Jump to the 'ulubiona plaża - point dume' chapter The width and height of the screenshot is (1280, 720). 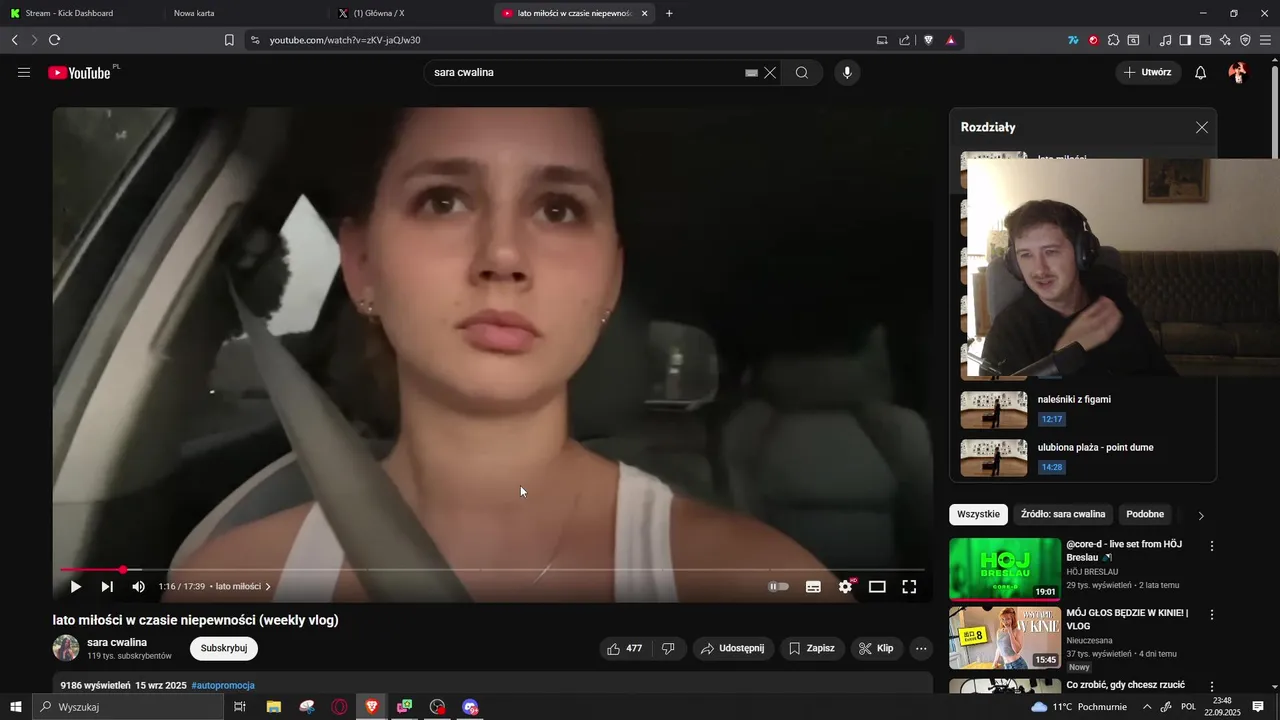pyautogui.click(x=1083, y=458)
